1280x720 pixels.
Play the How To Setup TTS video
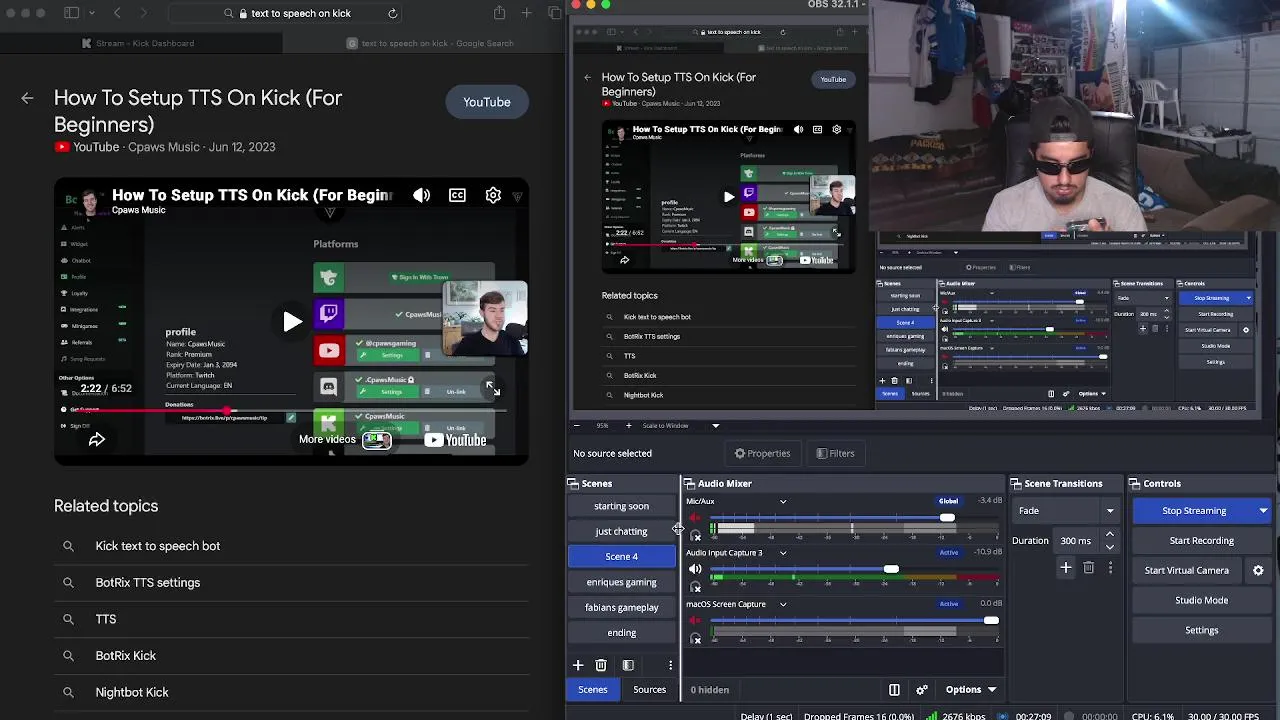pos(292,321)
